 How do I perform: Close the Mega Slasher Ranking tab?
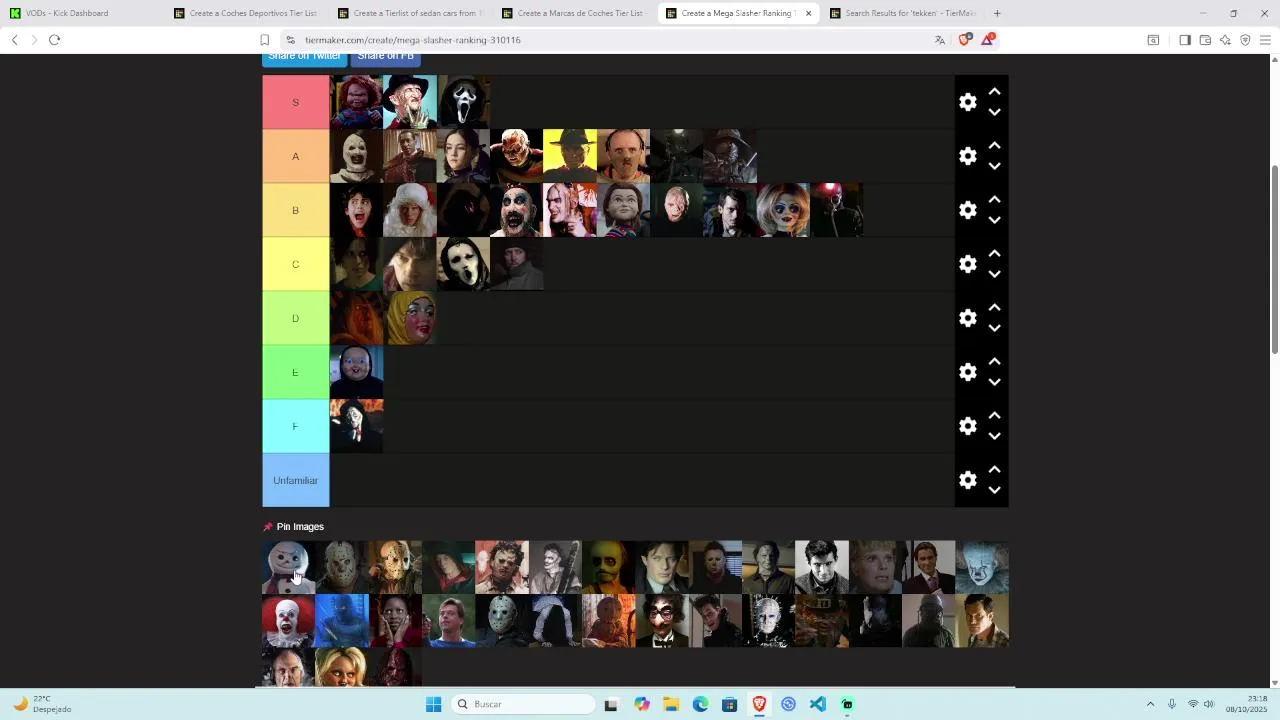click(808, 13)
